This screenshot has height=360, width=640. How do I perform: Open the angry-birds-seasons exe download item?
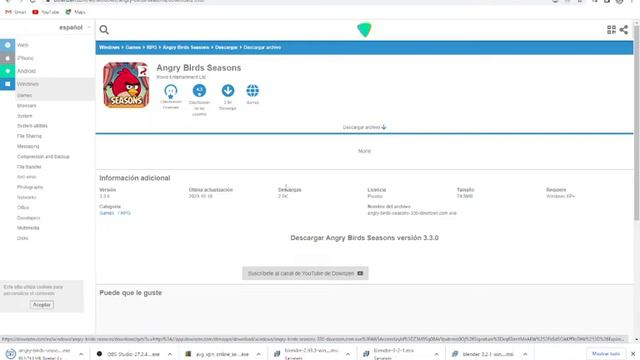click(39, 354)
